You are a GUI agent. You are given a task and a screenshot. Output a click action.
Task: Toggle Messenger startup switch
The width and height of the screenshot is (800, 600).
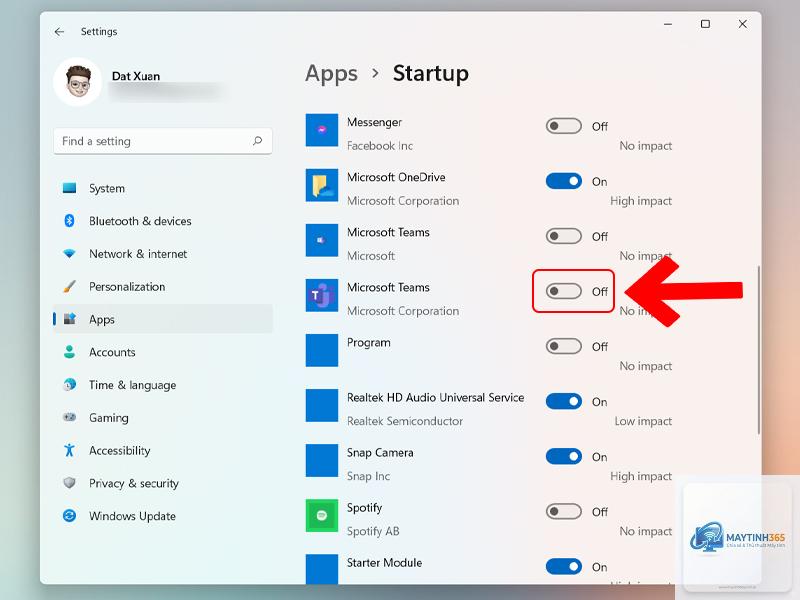point(563,126)
